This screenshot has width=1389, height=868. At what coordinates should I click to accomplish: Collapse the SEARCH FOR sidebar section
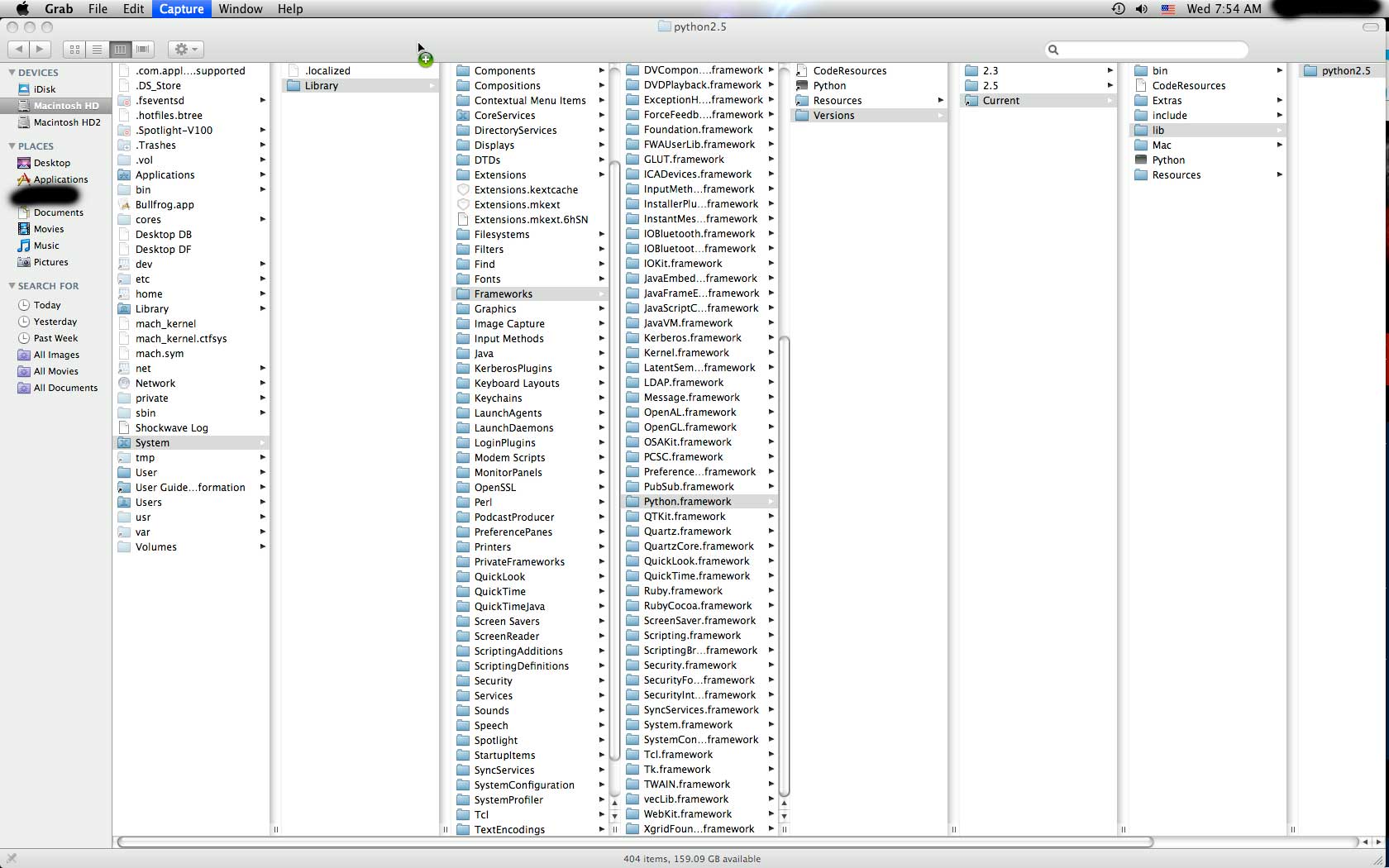pos(12,286)
